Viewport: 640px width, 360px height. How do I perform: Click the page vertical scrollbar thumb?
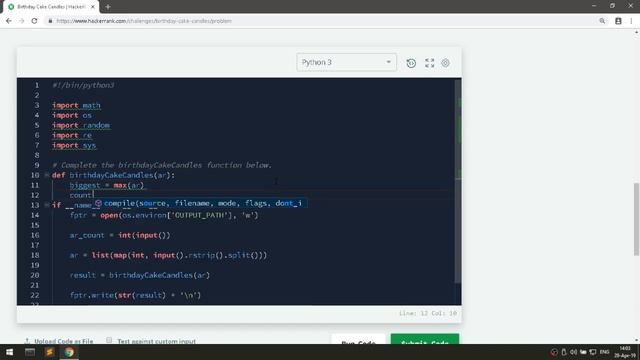tap(636, 220)
